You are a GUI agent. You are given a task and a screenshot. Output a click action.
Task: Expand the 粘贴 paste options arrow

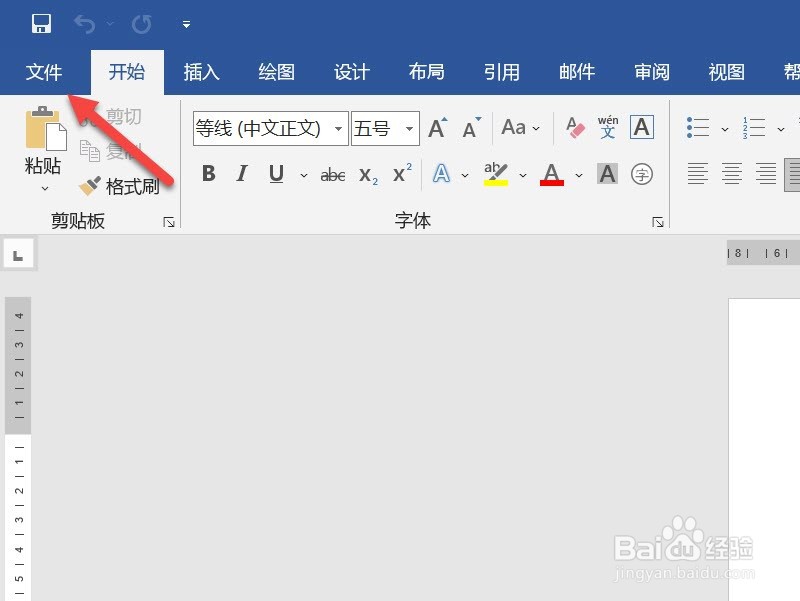[45, 188]
